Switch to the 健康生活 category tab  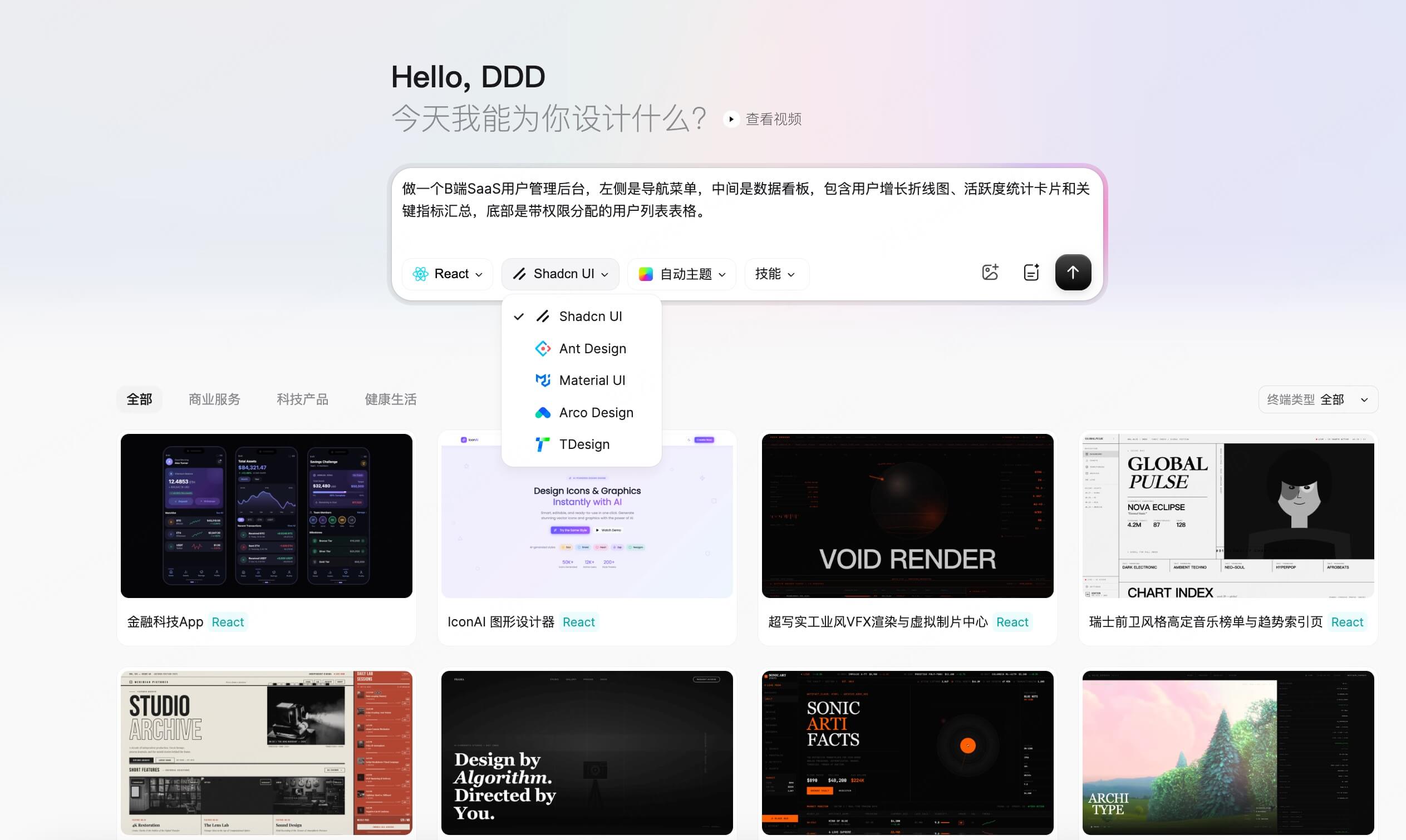pyautogui.click(x=391, y=399)
